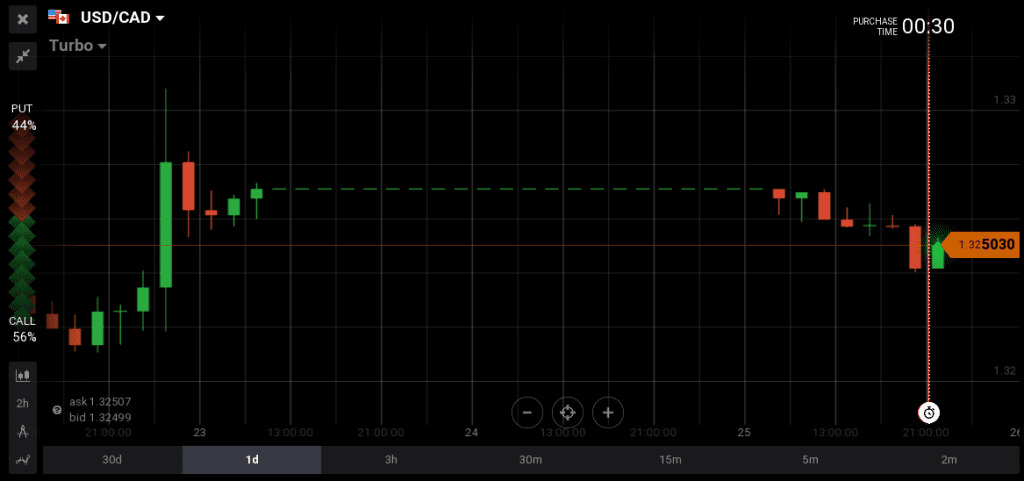
Task: Select the 15m time range tab
Action: (x=670, y=459)
